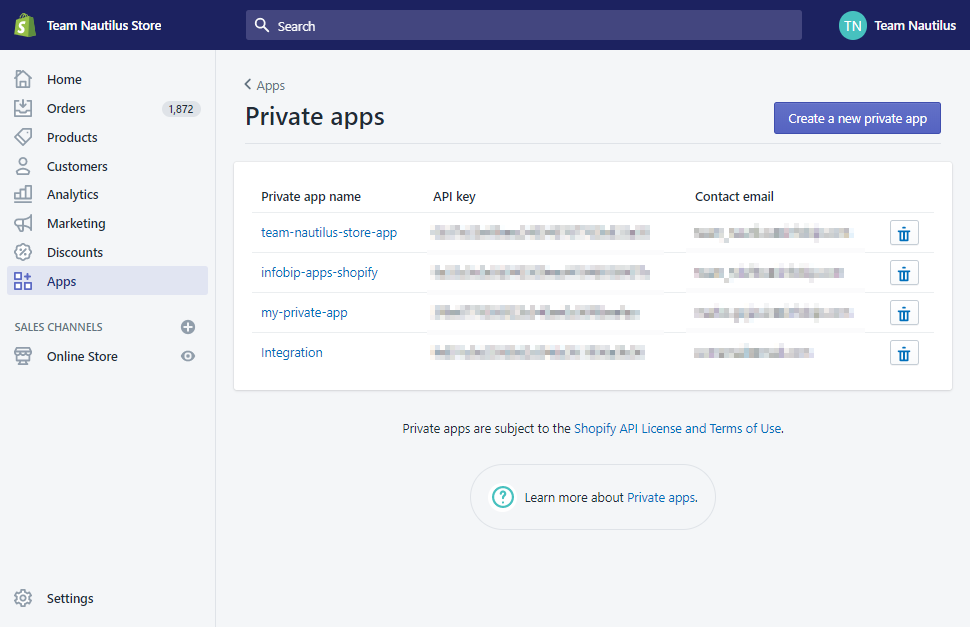970x627 pixels.
Task: Open Team Nautilus account menu
Action: (x=914, y=26)
